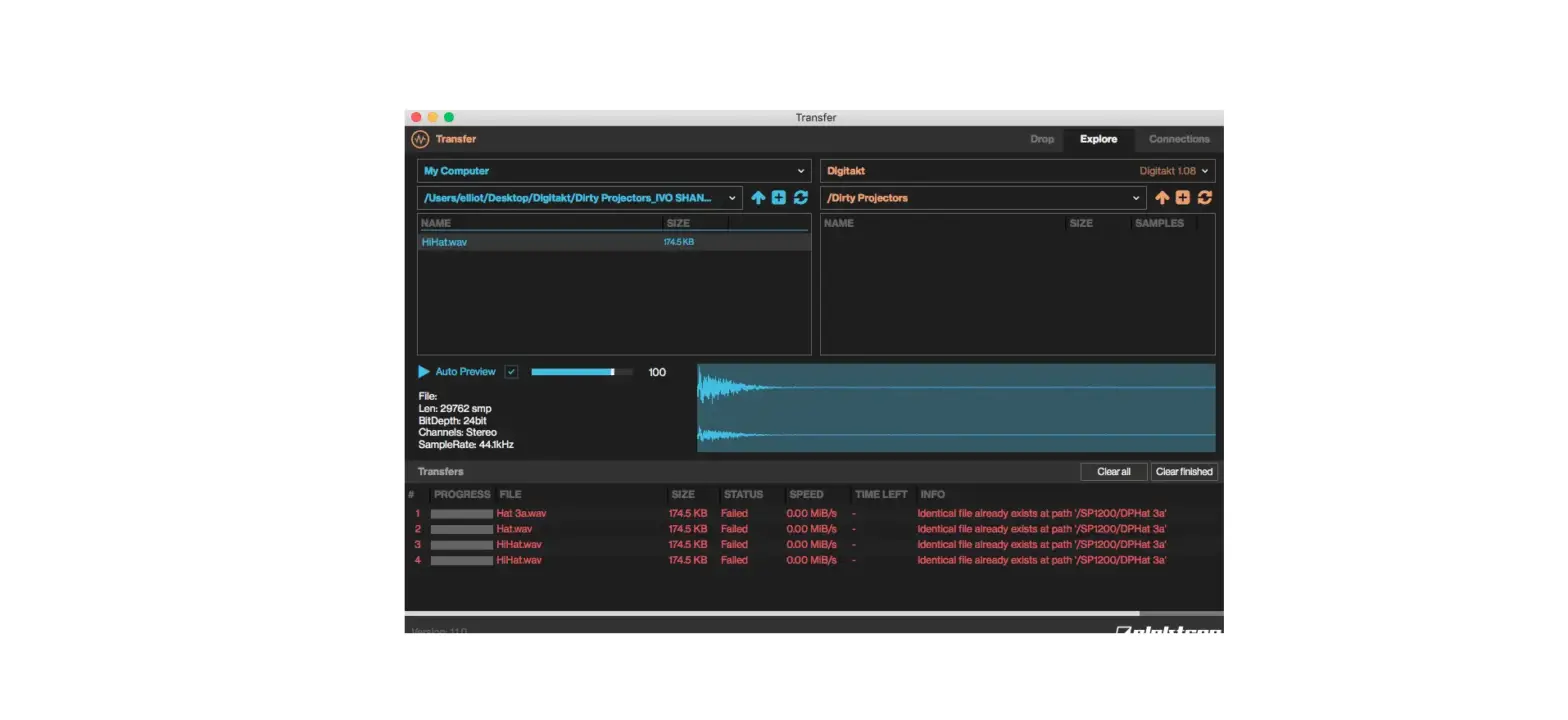Sort local files by SIZE column
Image resolution: width=1568 pixels, height=720 pixels.
coord(678,223)
